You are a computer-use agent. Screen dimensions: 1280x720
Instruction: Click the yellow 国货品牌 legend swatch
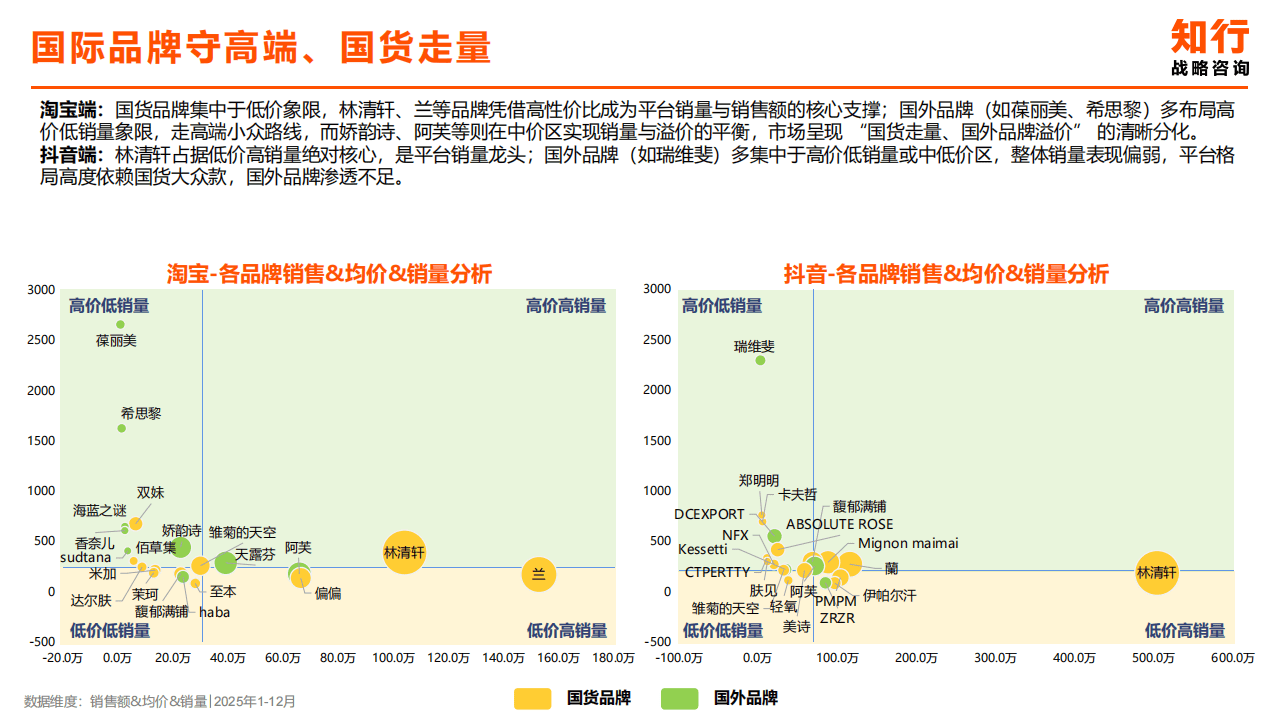click(532, 698)
